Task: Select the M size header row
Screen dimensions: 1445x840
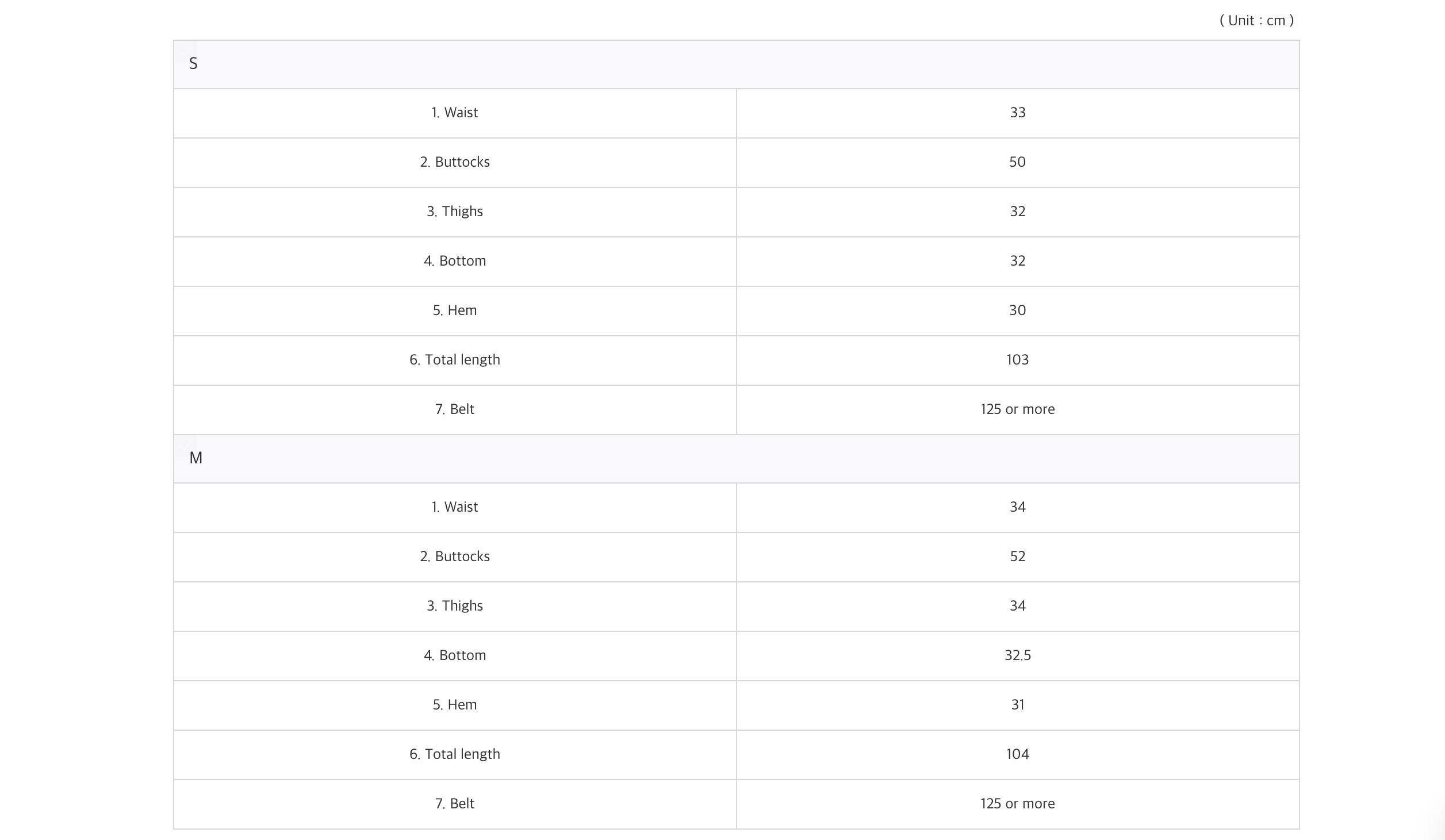Action: tap(736, 459)
